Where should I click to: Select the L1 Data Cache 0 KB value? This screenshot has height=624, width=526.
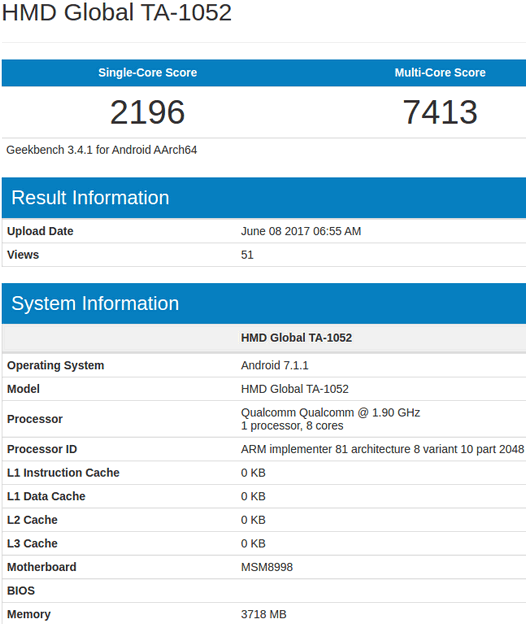coord(253,496)
